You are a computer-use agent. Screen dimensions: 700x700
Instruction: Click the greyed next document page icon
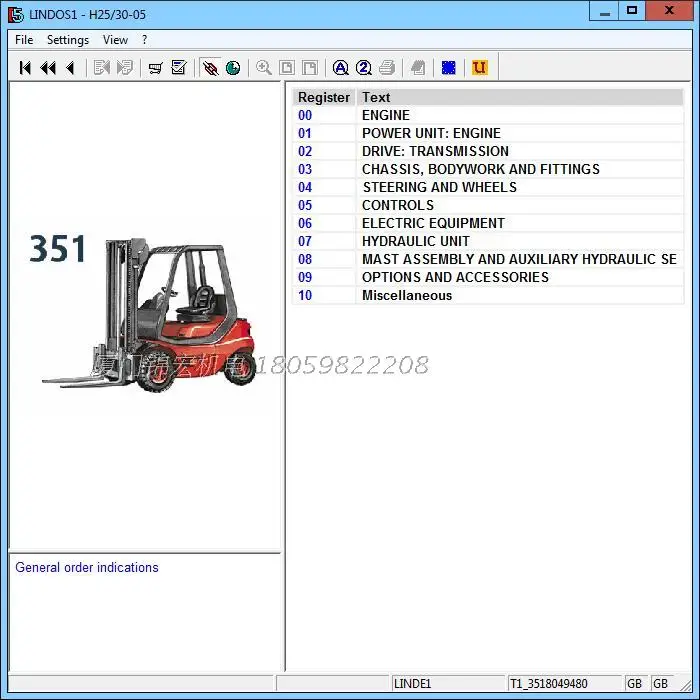[125, 68]
